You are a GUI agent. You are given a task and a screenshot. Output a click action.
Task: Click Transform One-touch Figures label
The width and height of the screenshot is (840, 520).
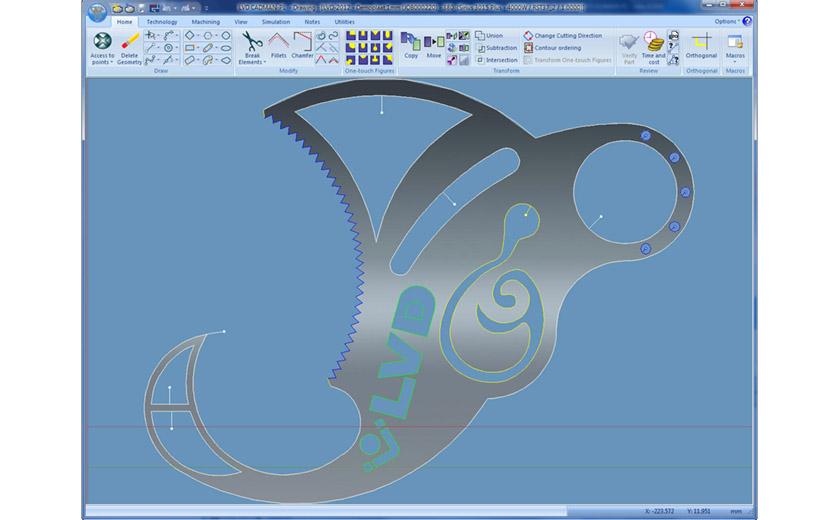[573, 60]
